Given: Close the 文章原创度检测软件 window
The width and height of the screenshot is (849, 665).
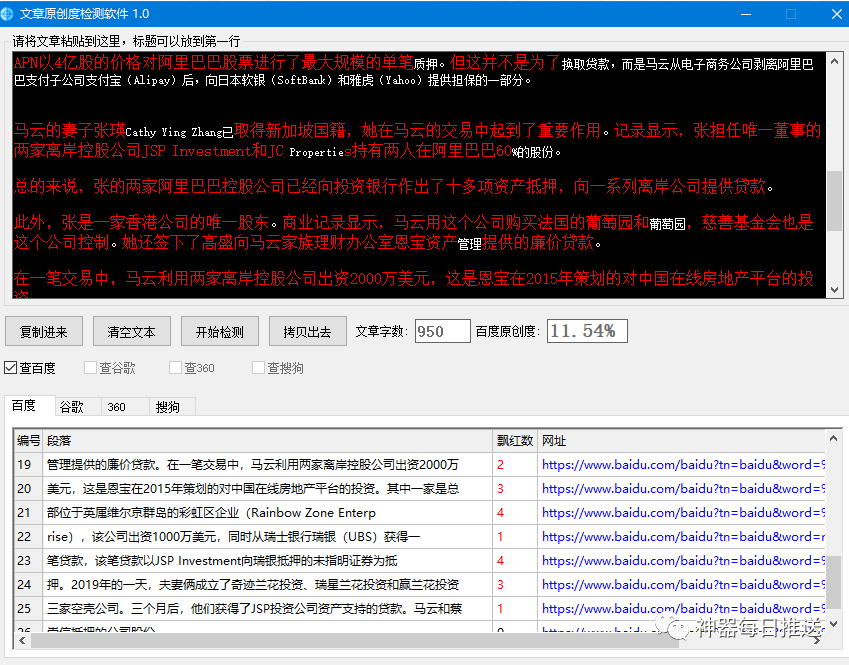Looking at the screenshot, I should pyautogui.click(x=837, y=14).
